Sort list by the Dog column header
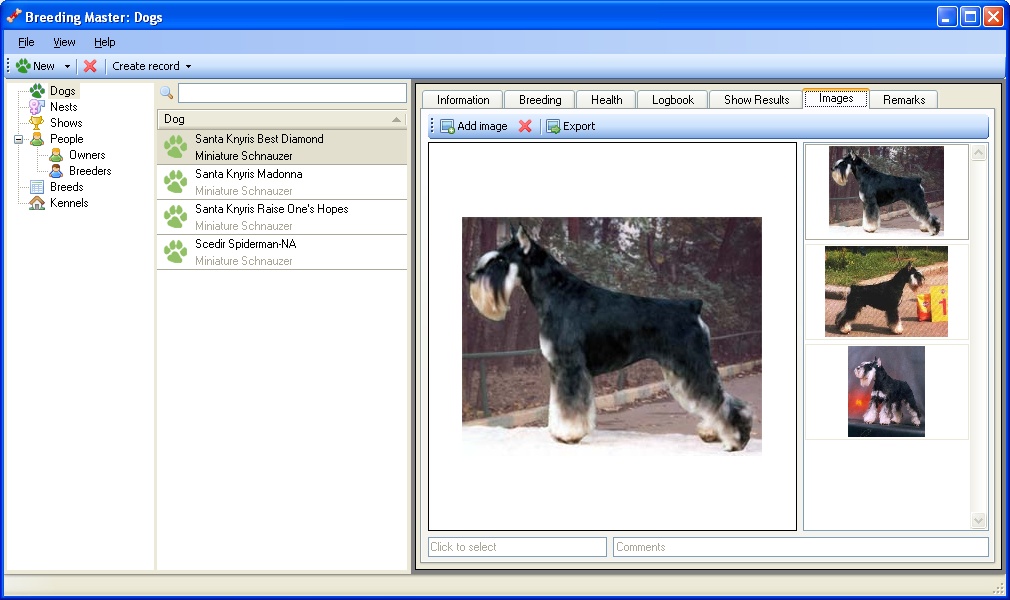The height and width of the screenshot is (600, 1010). [280, 119]
